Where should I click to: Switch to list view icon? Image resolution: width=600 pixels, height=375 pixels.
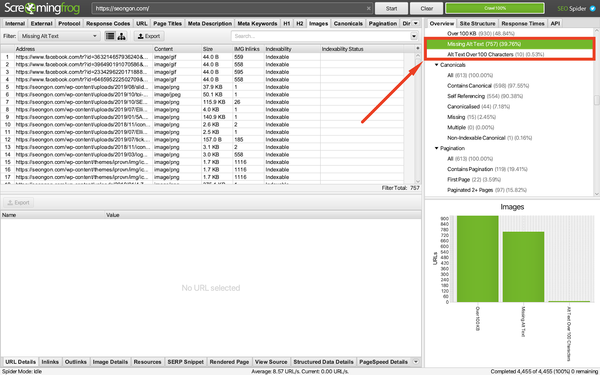pos(110,36)
